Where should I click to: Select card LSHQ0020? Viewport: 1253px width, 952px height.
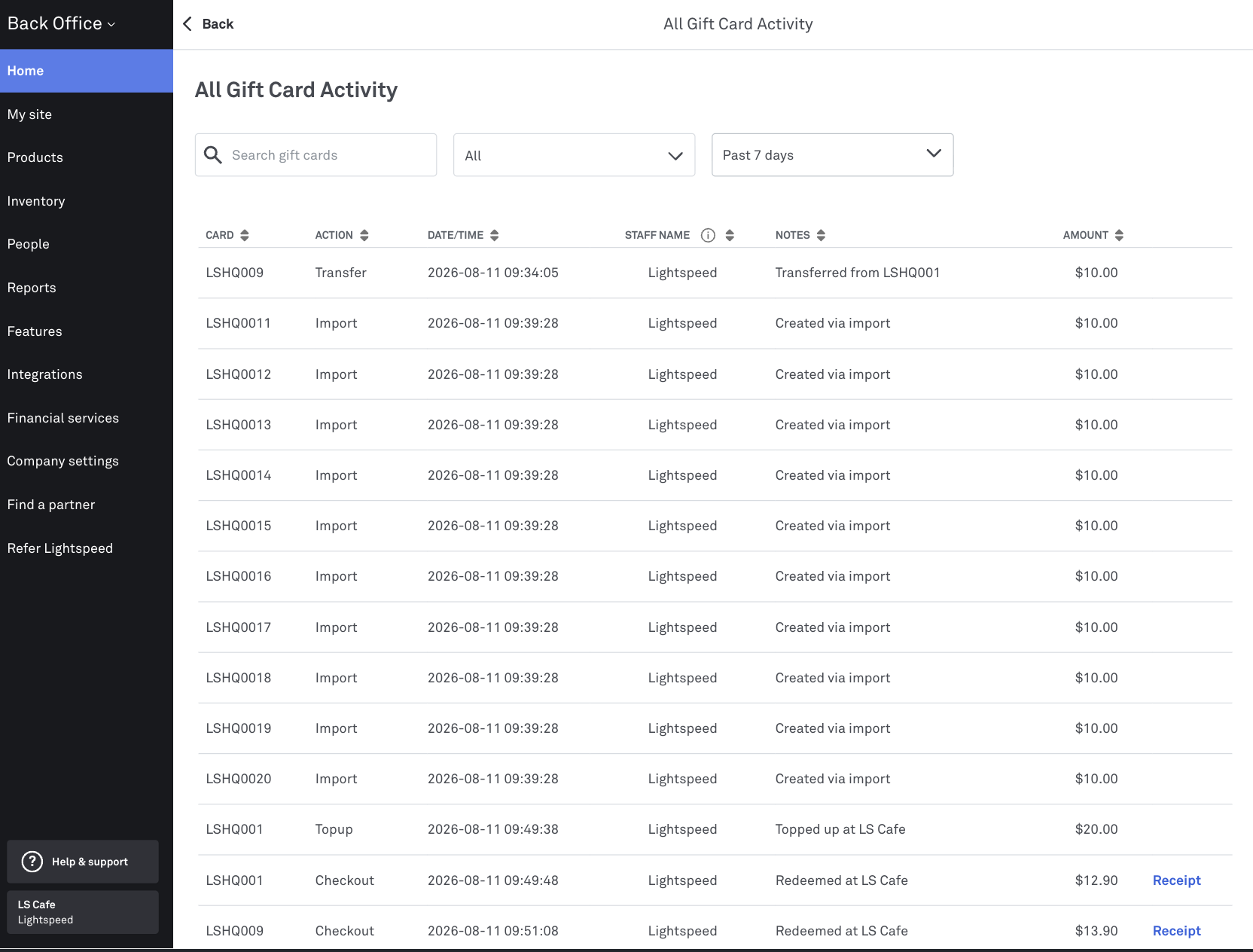238,779
